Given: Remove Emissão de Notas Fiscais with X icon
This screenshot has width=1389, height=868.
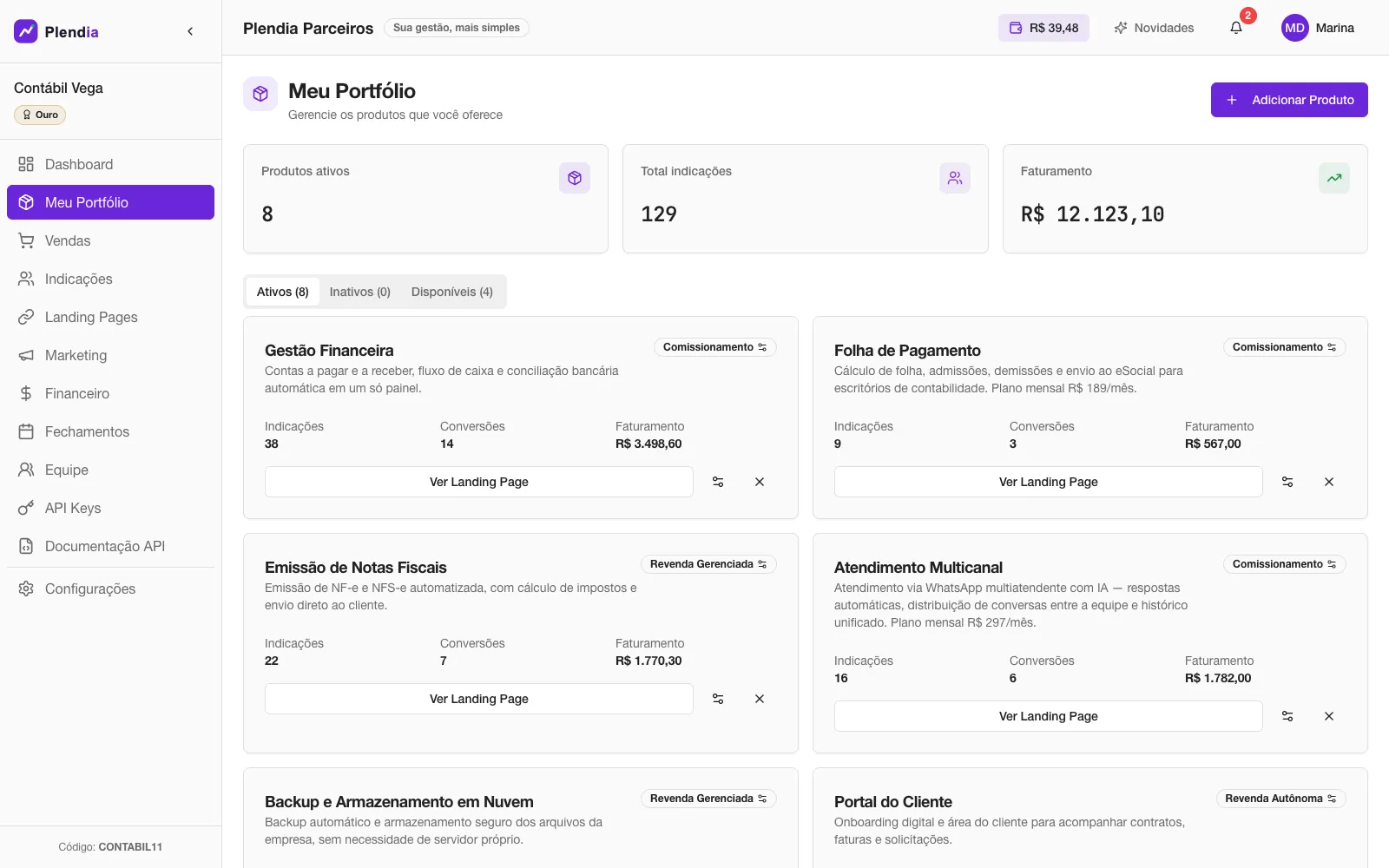Looking at the screenshot, I should coord(760,699).
